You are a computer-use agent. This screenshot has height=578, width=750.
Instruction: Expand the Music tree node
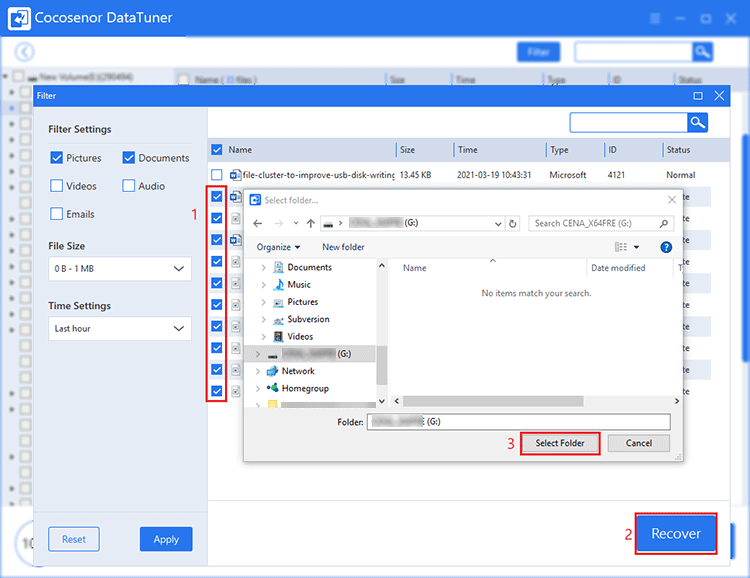tap(263, 285)
